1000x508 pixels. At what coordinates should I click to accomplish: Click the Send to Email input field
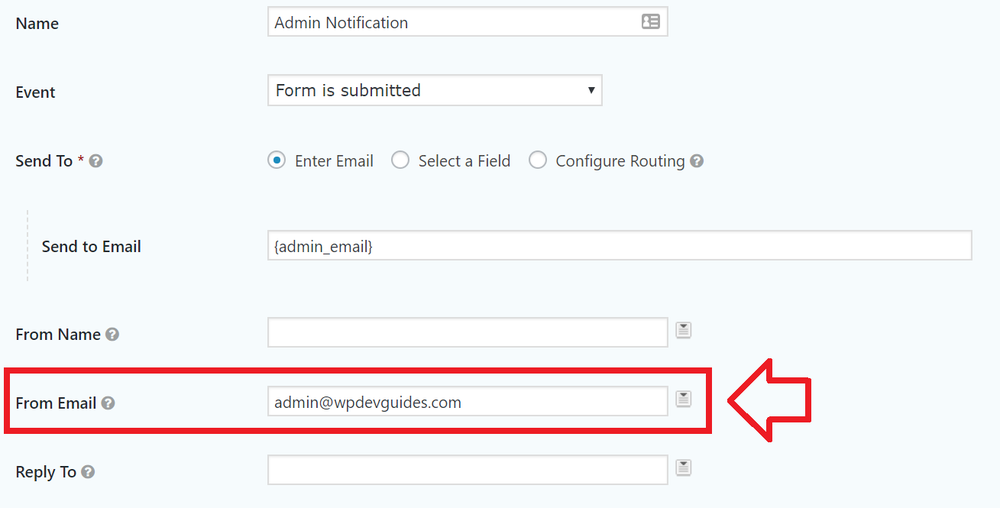point(619,245)
